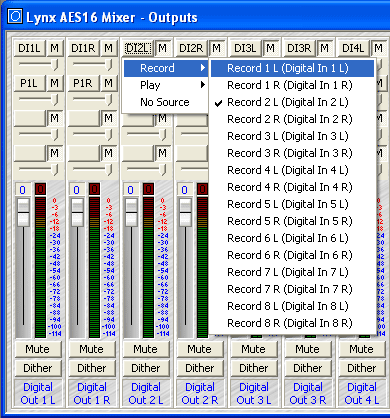Select Record 7 R (Digital In 7 R)
The height and width of the screenshot is (418, 390).
(x=292, y=289)
